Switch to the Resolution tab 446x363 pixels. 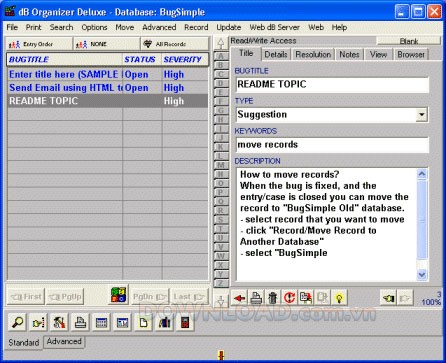tap(313, 54)
